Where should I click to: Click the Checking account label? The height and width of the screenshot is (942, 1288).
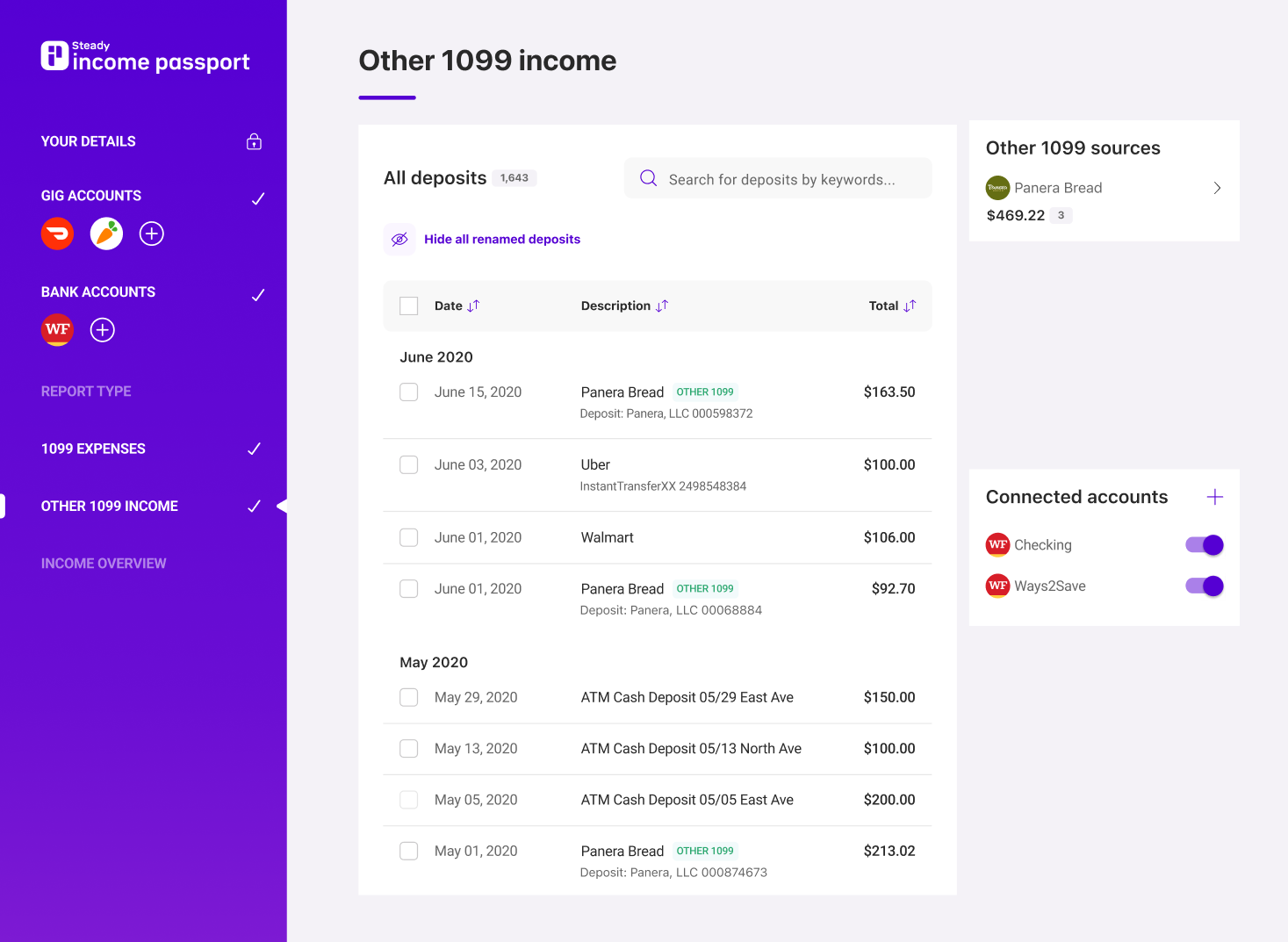[1043, 545]
